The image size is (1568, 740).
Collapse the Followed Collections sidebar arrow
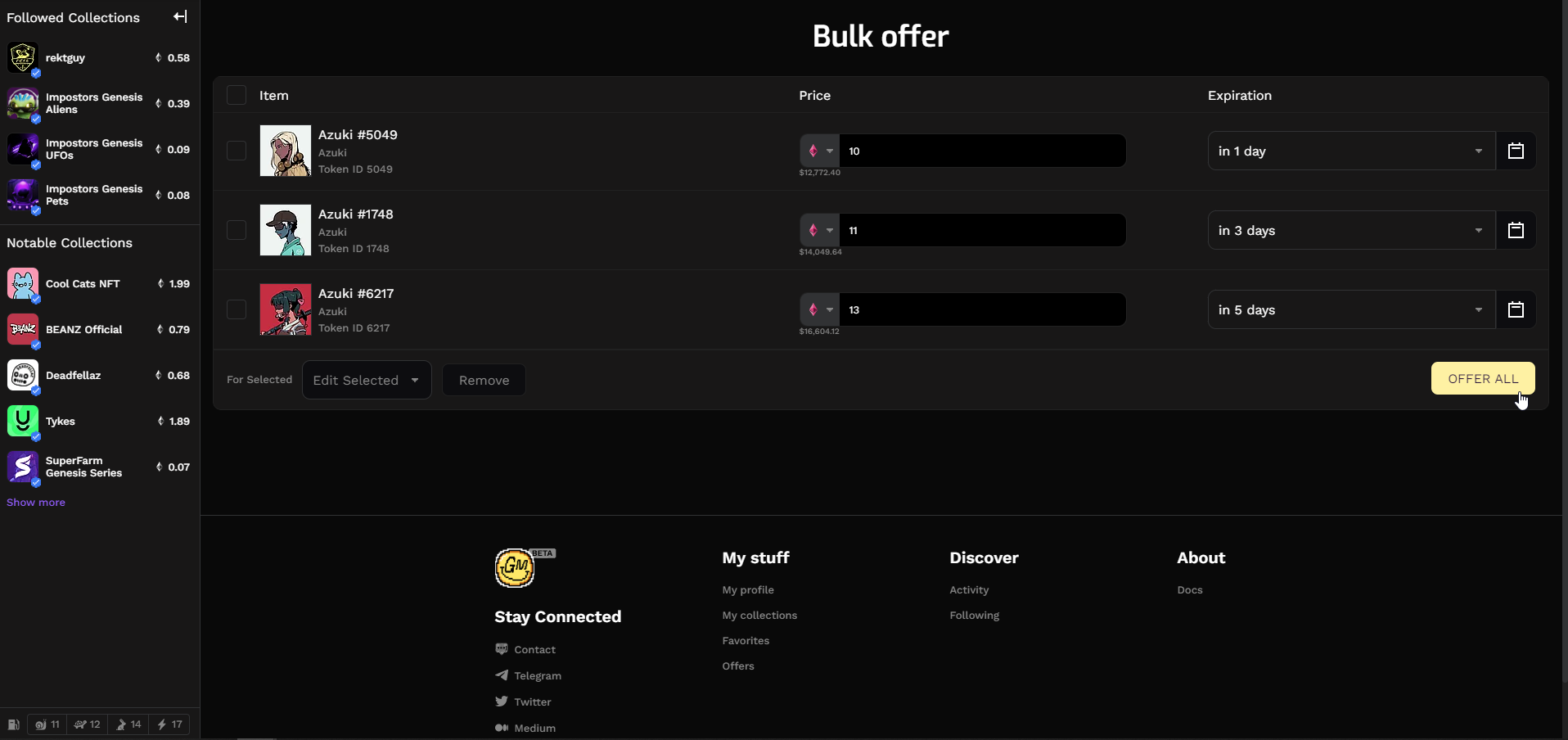point(180,16)
